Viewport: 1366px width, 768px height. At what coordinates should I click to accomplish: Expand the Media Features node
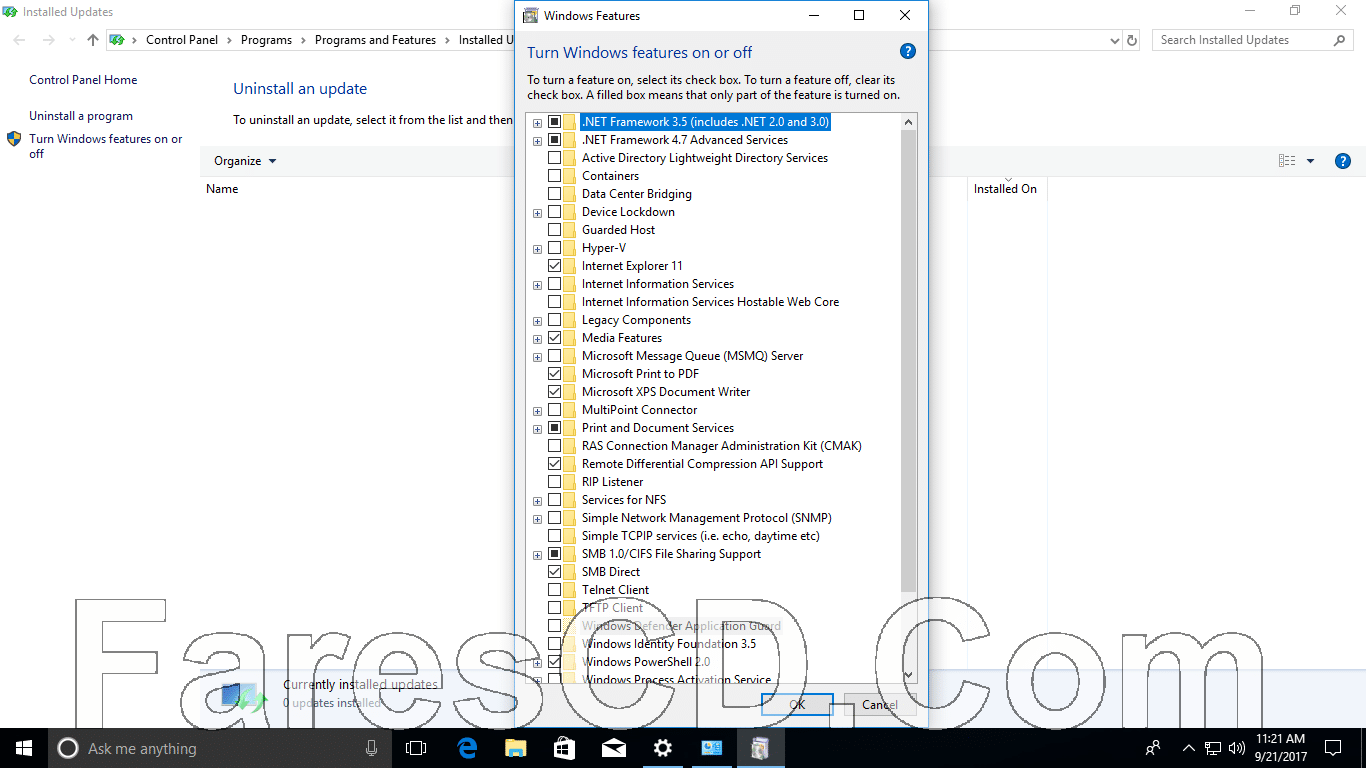(x=538, y=339)
